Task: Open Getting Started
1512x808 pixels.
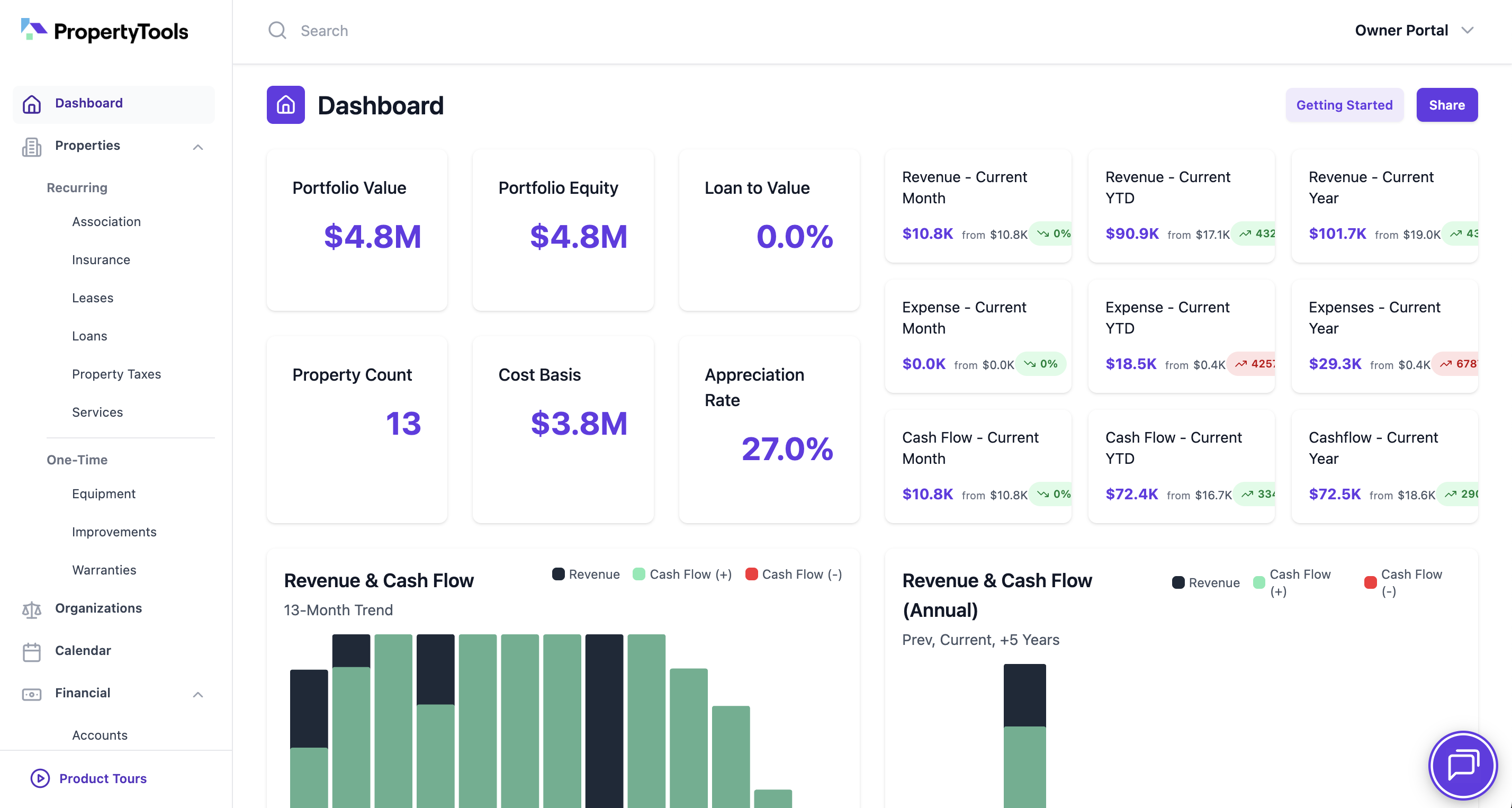Action: (1345, 104)
